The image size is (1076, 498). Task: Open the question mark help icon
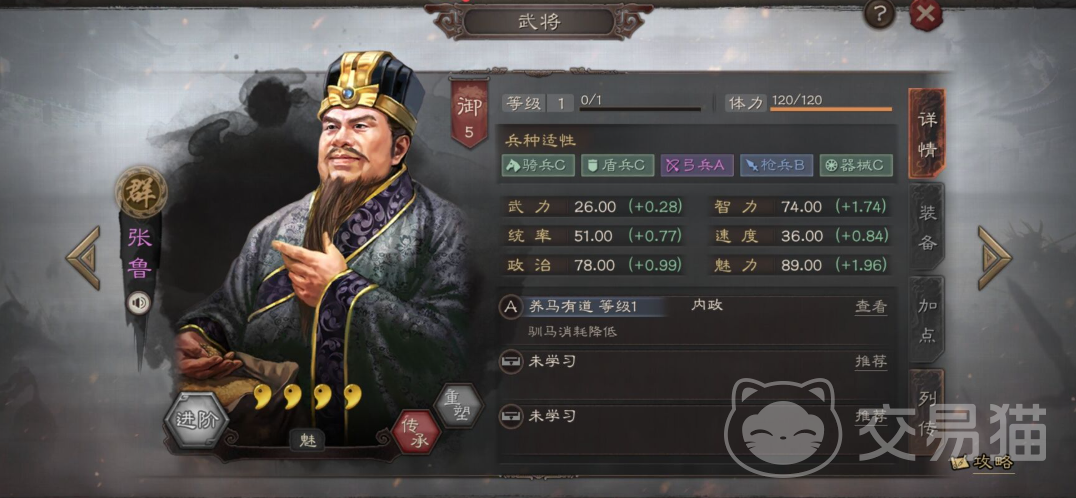pos(879,14)
